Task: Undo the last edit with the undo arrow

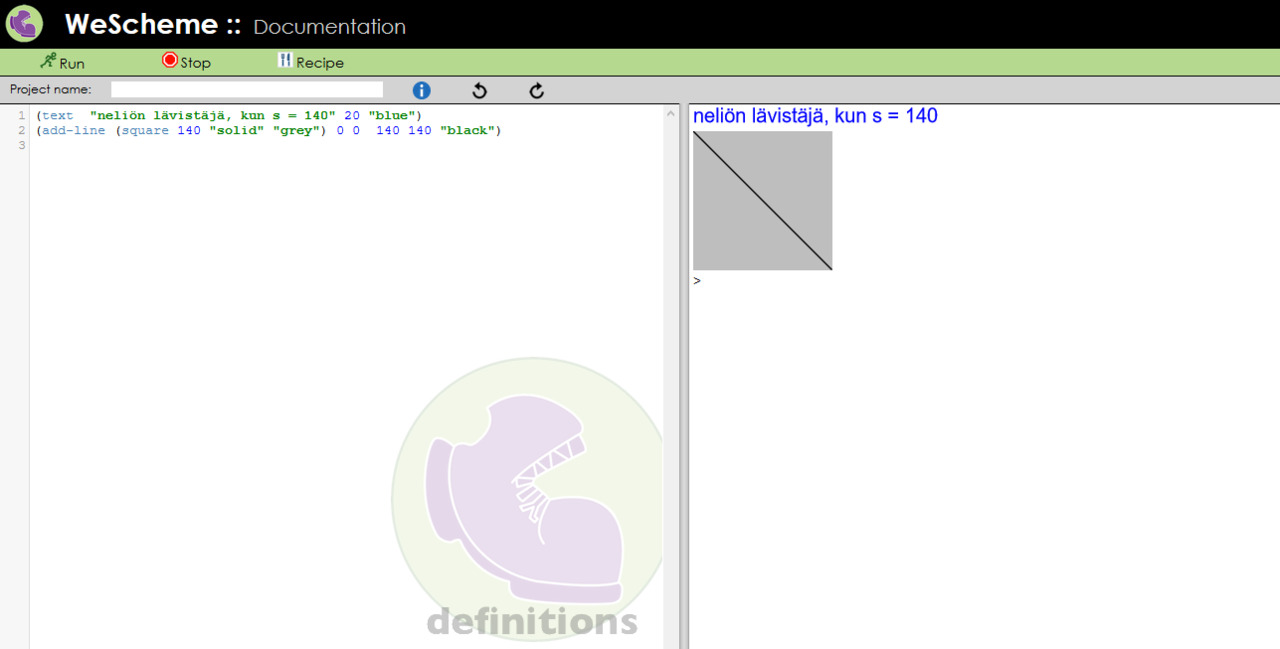Action: 479,90
